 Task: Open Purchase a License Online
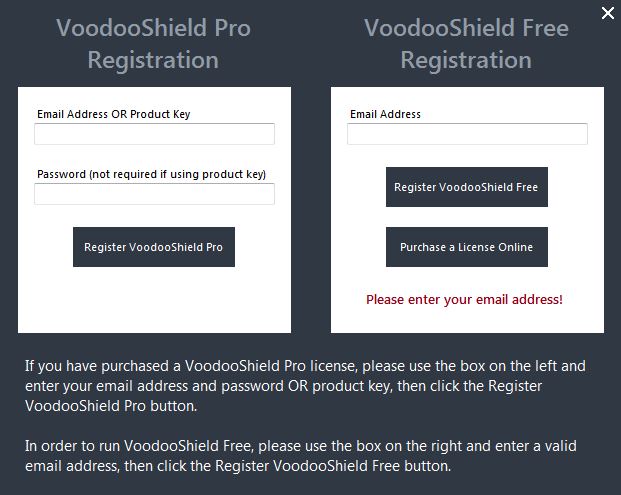466,247
